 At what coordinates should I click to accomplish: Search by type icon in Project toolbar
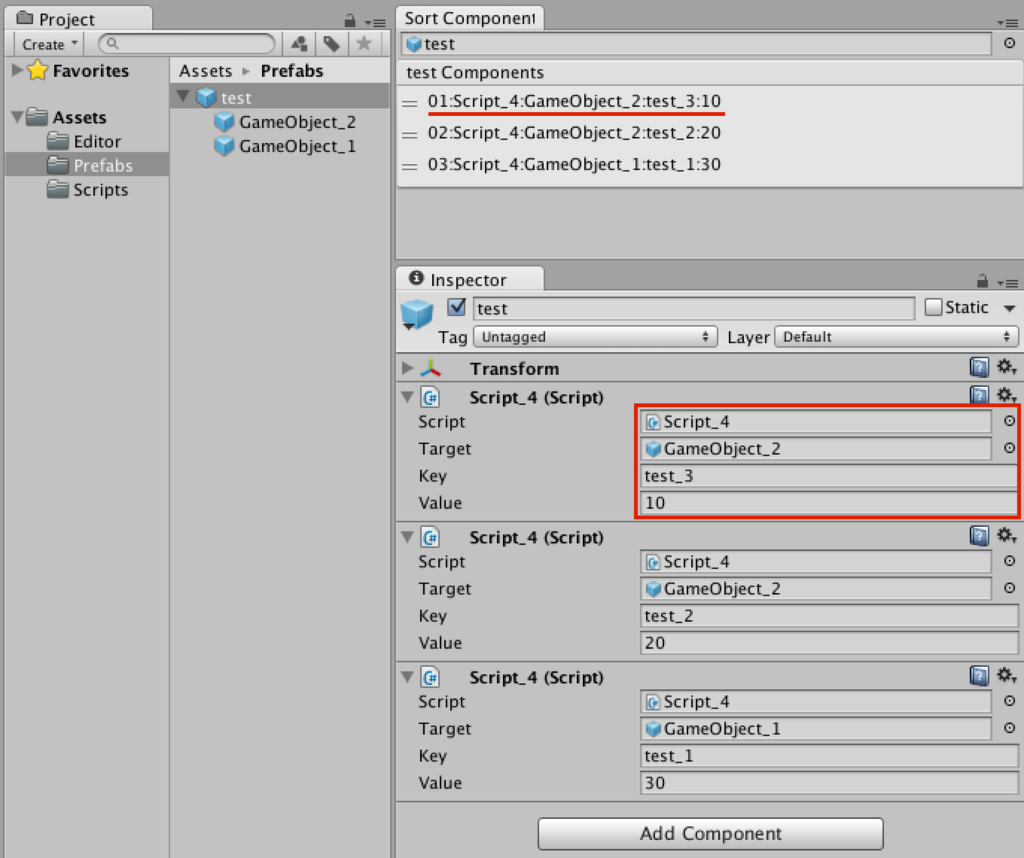click(x=300, y=44)
